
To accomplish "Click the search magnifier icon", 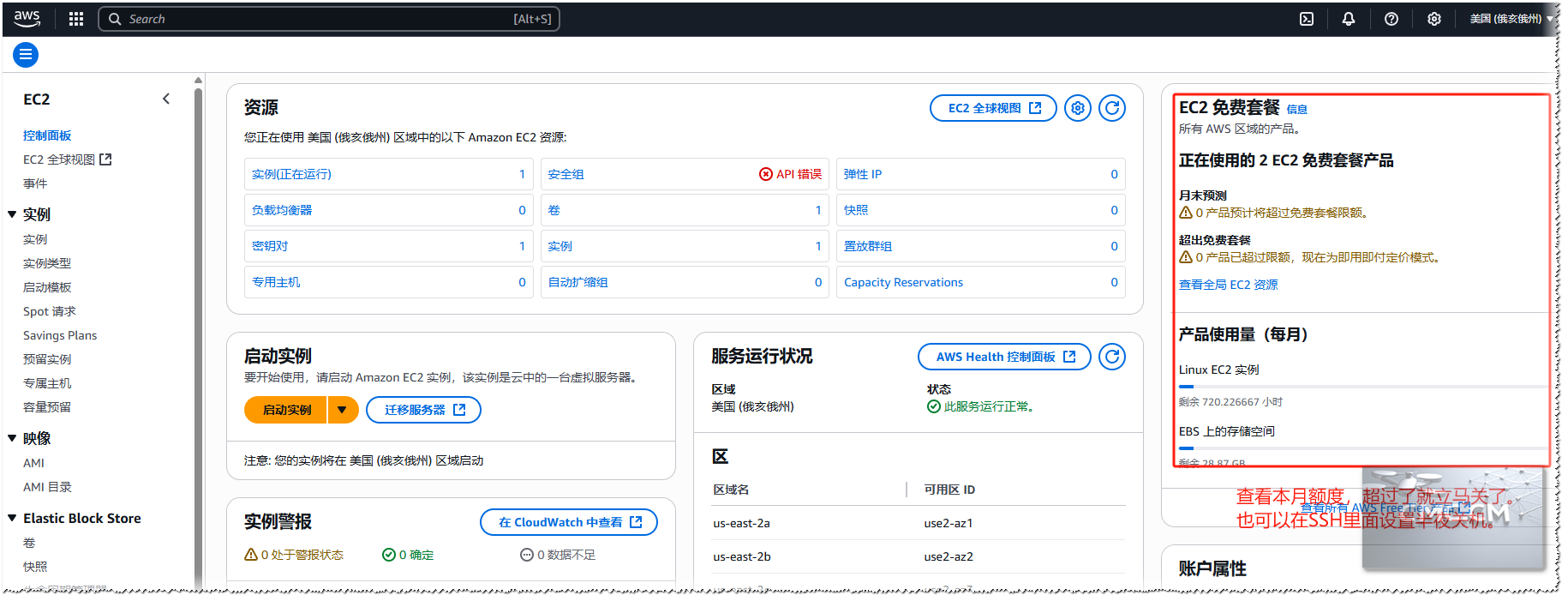I will [x=115, y=19].
